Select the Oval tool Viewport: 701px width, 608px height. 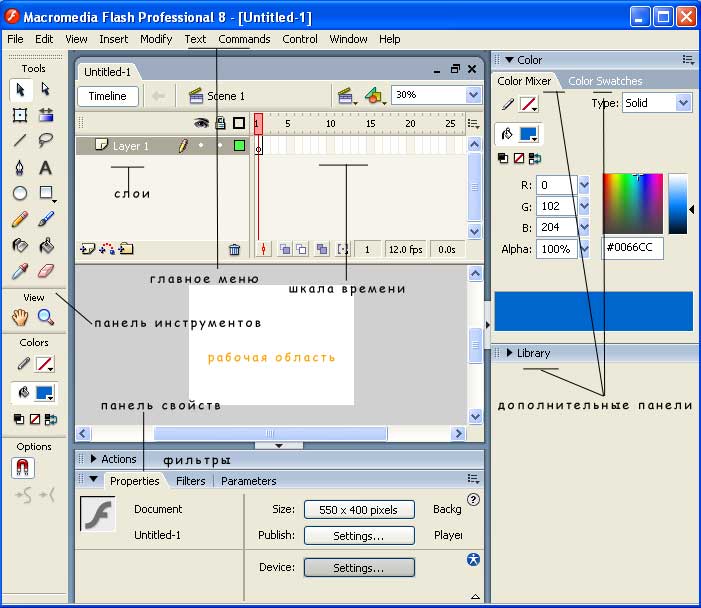coord(20,193)
